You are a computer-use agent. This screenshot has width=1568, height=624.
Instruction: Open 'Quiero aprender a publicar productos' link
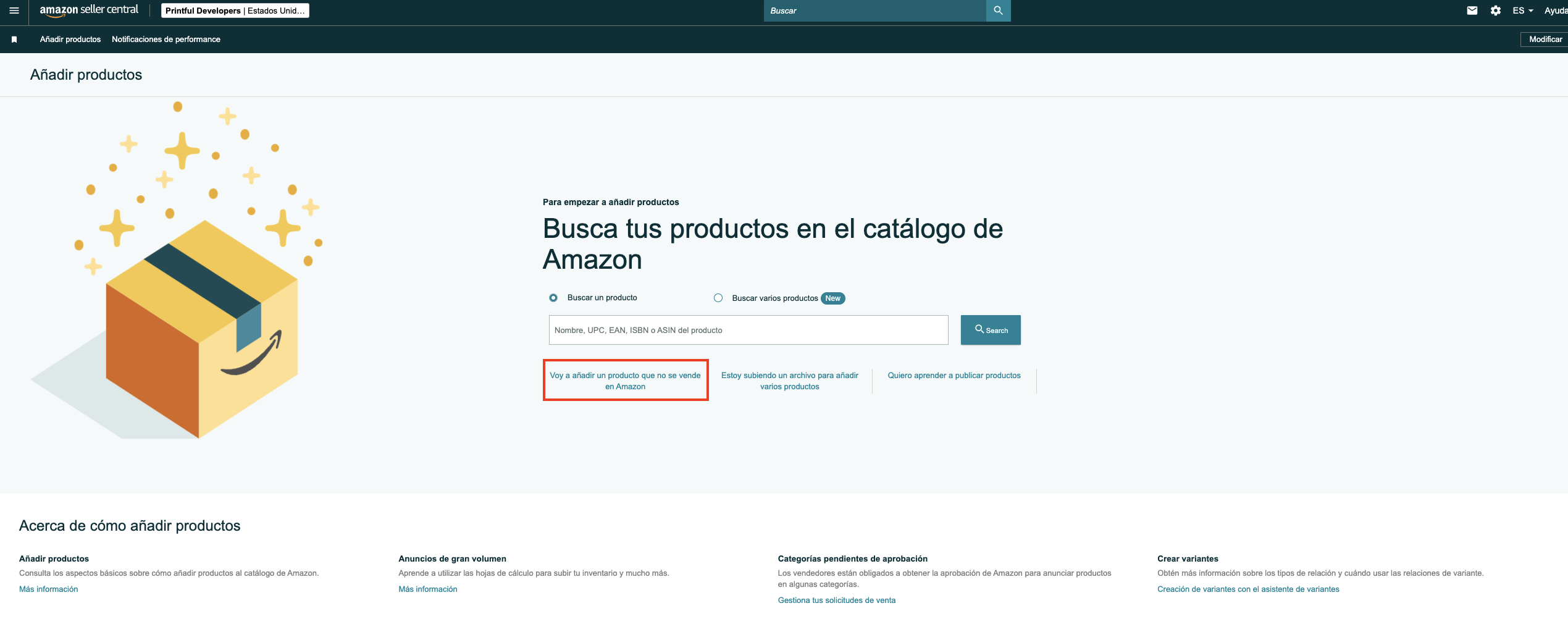[954, 376]
